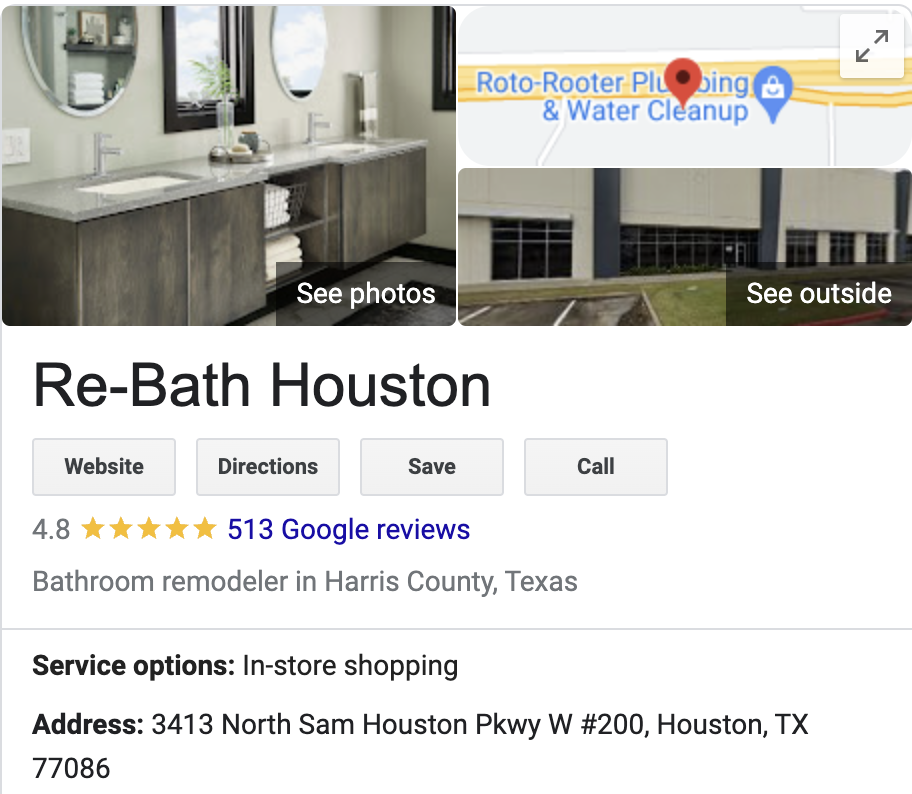912x794 pixels.
Task: Open the 513 Google reviews link
Action: click(x=348, y=529)
